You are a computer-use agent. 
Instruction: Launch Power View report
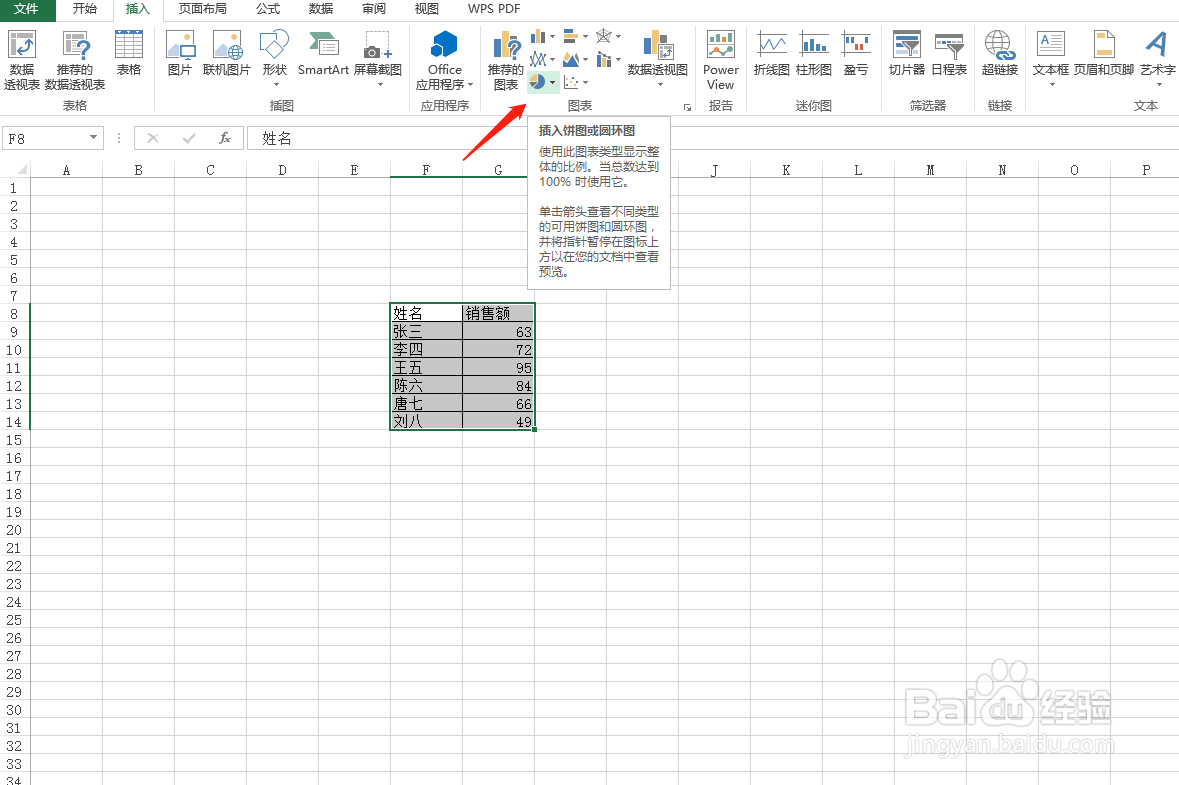[720, 60]
